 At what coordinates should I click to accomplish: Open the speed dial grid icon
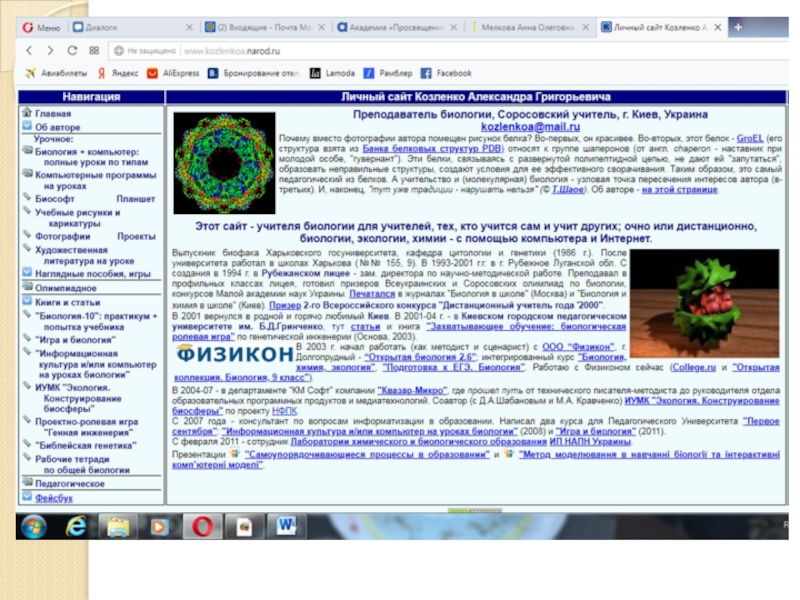click(94, 50)
